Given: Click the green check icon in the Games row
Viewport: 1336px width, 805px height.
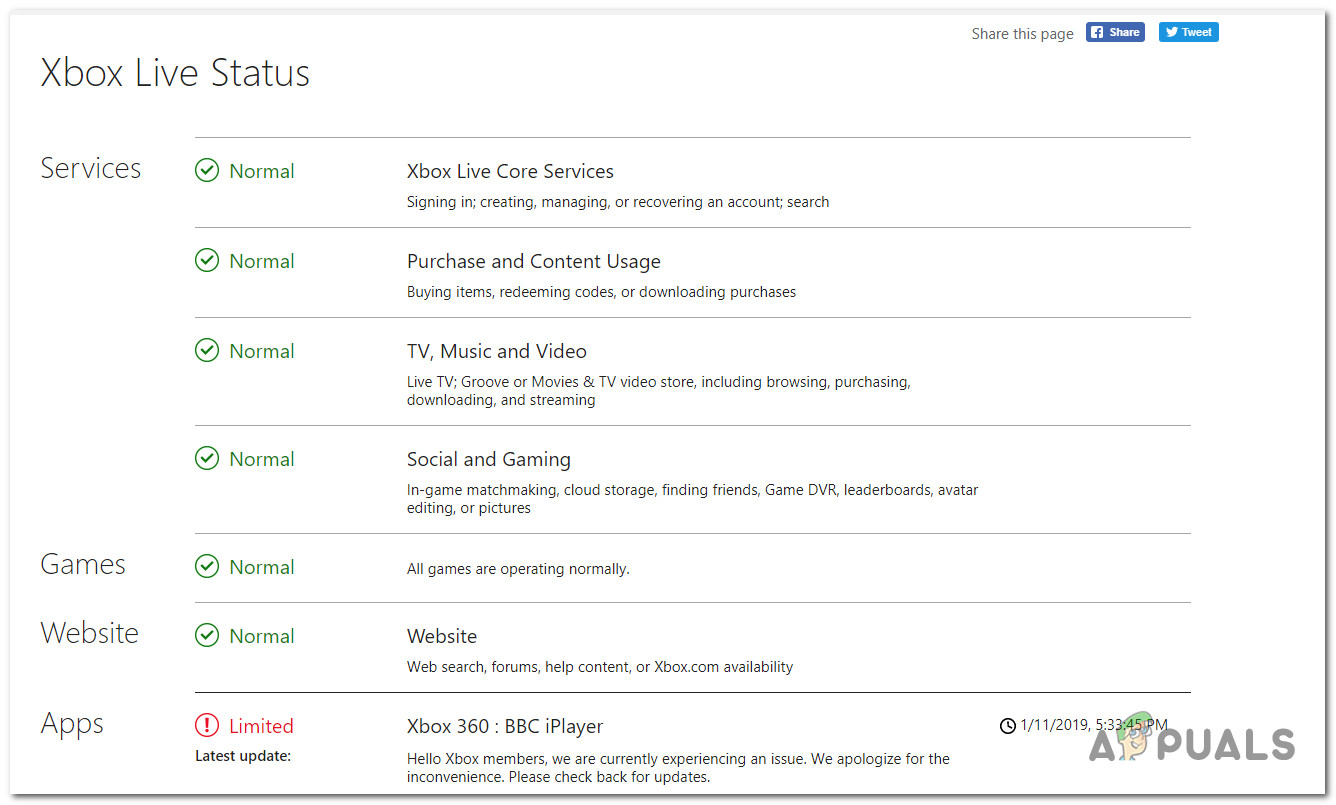Looking at the screenshot, I should click(x=207, y=567).
